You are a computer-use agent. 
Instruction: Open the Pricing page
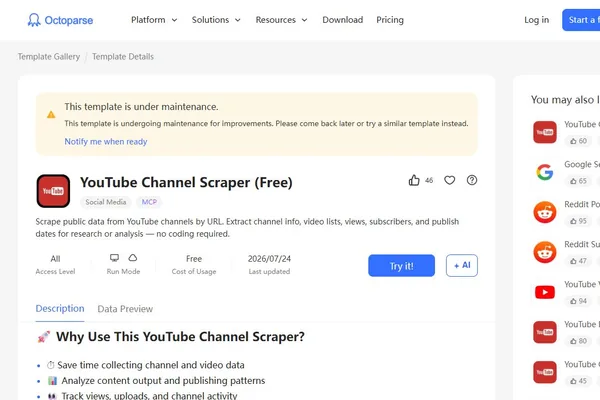(x=390, y=20)
